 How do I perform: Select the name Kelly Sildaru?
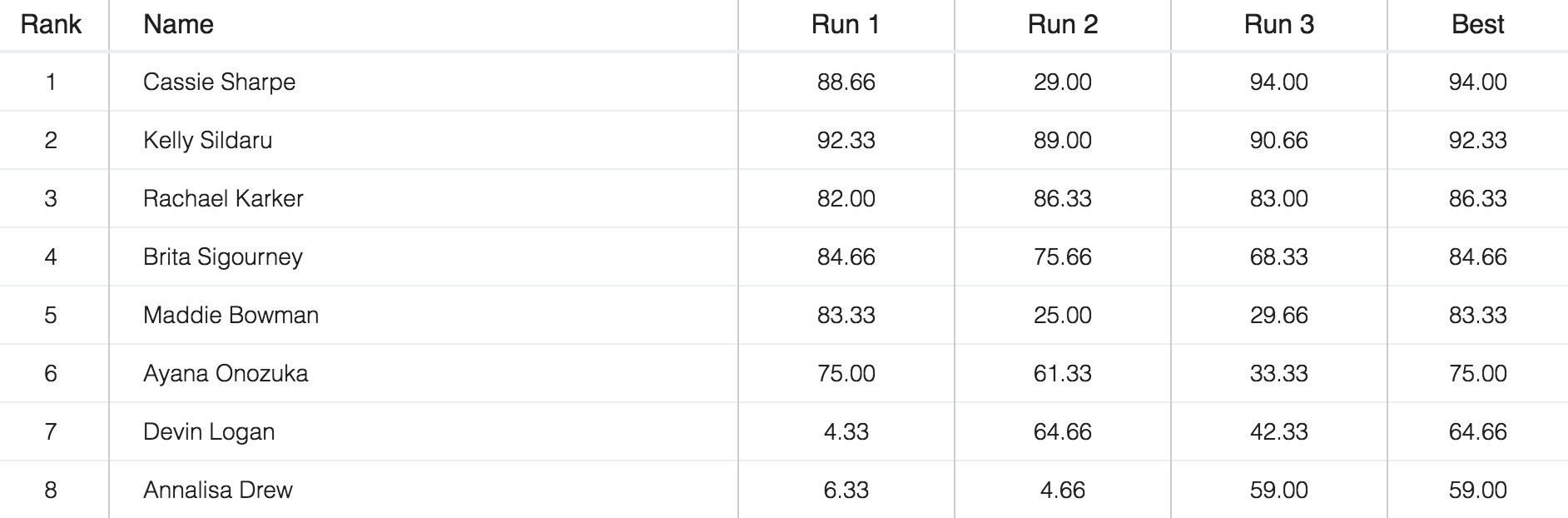click(x=207, y=140)
